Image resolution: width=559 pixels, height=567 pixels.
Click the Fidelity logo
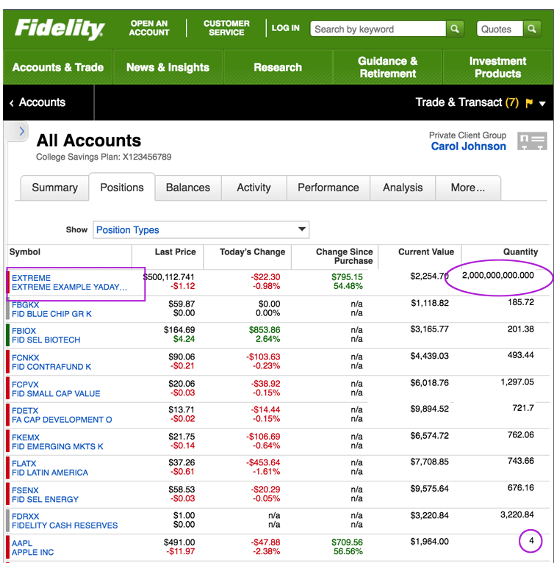pyautogui.click(x=60, y=29)
